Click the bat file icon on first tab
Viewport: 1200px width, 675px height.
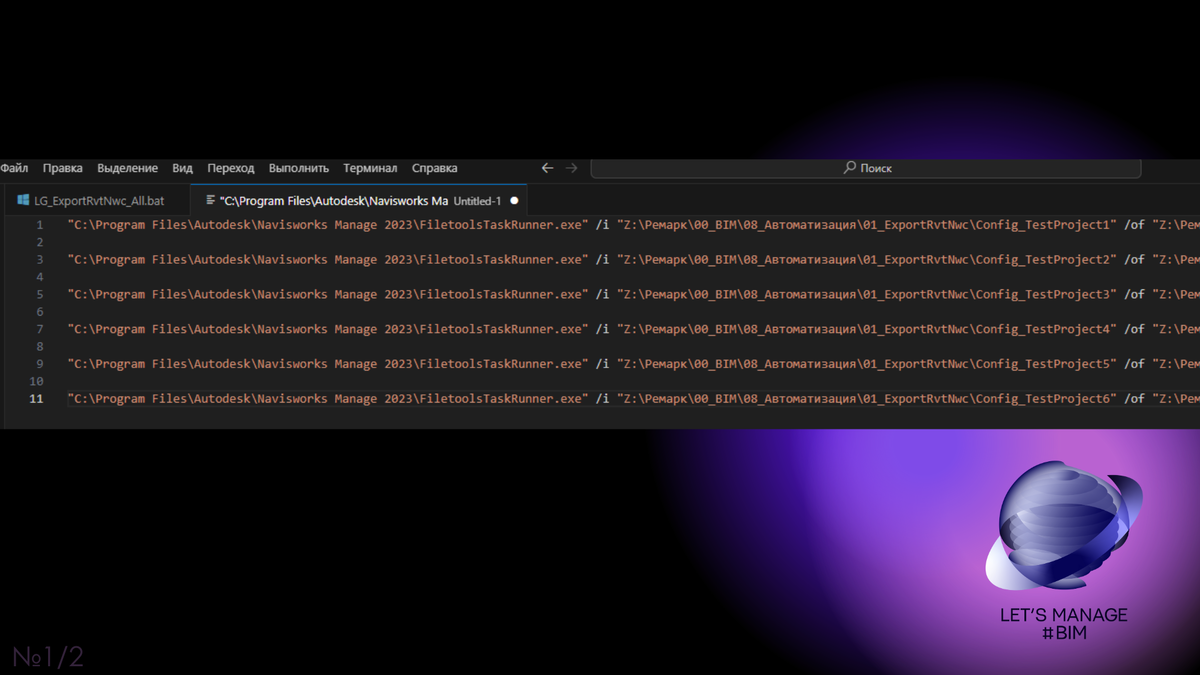[23, 200]
